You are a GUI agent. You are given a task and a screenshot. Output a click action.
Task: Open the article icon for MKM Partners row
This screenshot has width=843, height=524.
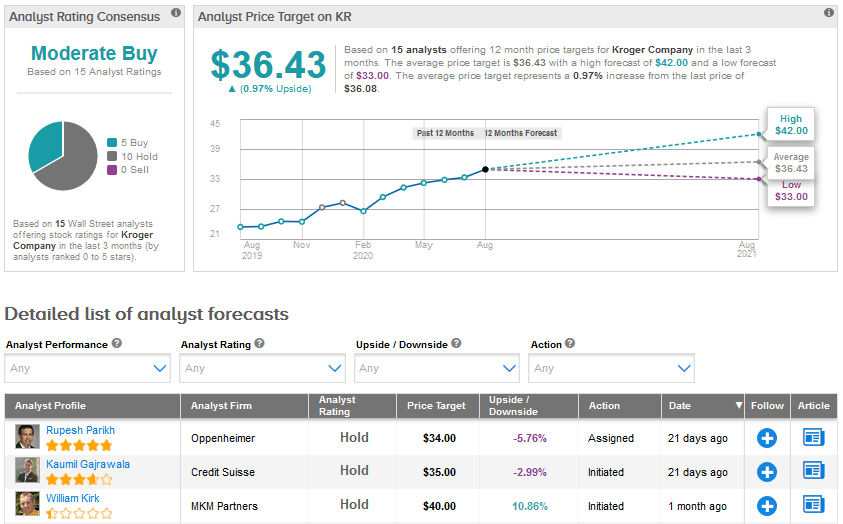click(813, 505)
